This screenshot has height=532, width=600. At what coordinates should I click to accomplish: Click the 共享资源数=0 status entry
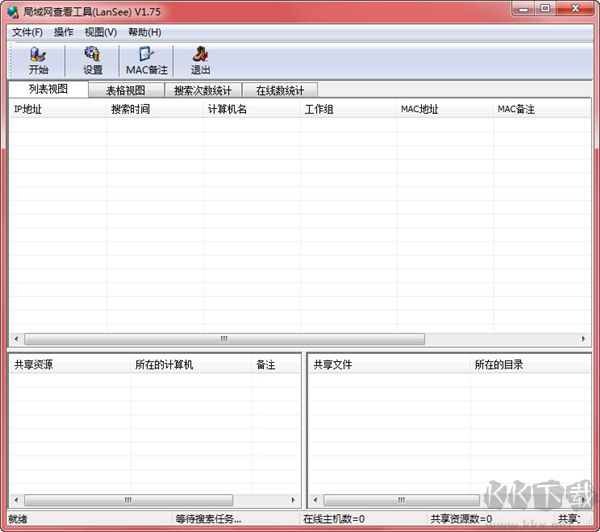(461, 519)
